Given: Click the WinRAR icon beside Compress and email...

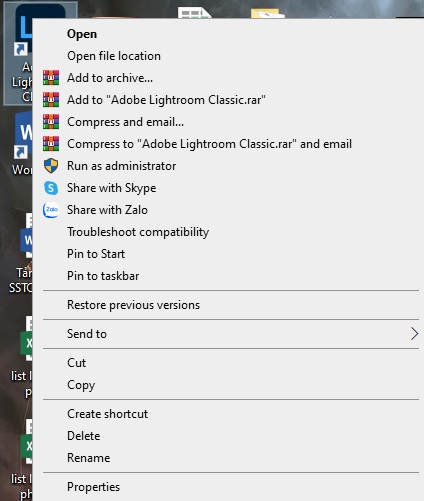Looking at the screenshot, I should point(51,122).
